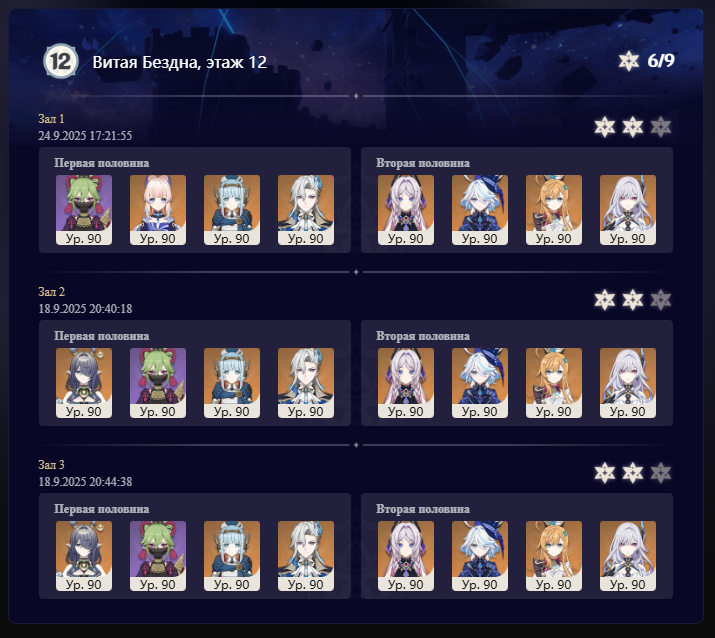The height and width of the screenshot is (638, 715).
Task: Select the orange-haired character in Зал 1 second half
Action: click(x=554, y=210)
